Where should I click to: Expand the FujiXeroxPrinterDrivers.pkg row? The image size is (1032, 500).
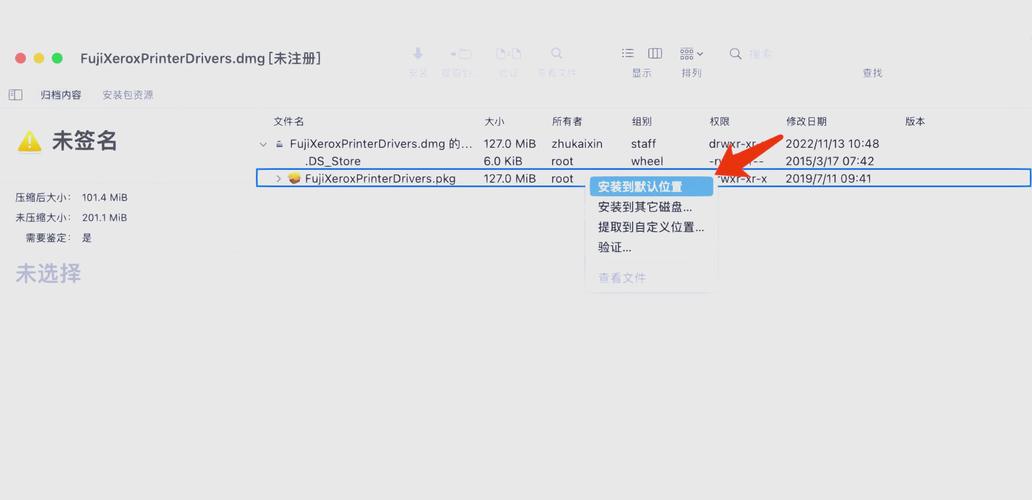click(278, 178)
